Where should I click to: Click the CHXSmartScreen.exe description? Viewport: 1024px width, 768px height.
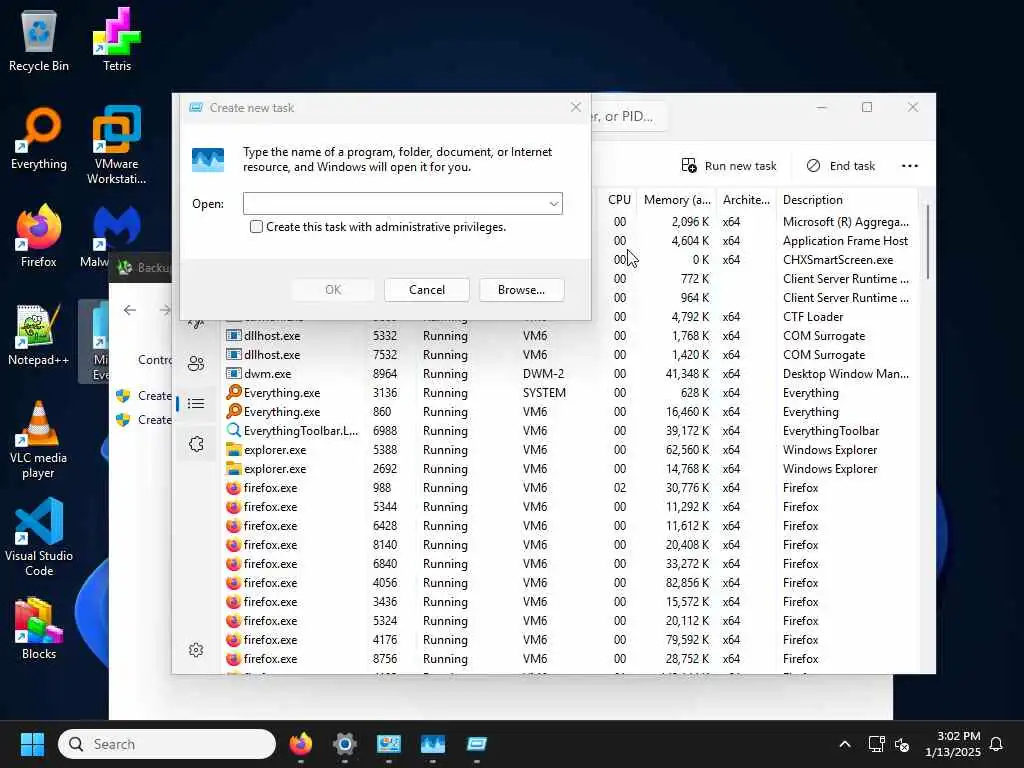point(838,260)
